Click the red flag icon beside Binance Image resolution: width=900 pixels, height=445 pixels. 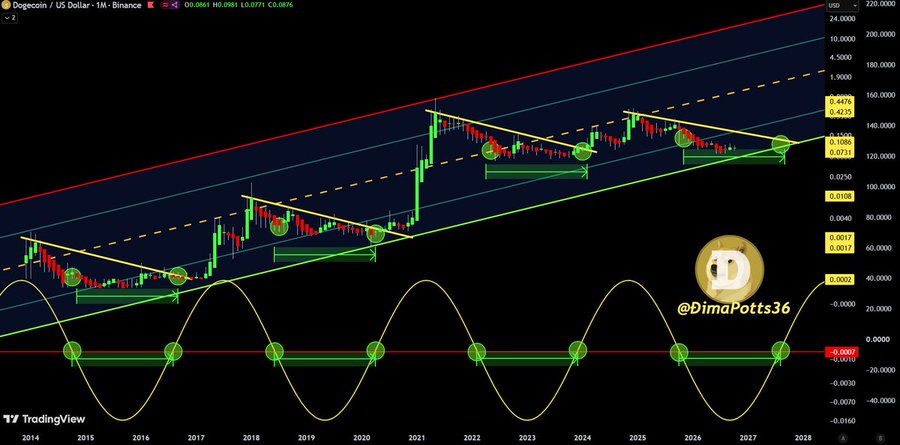(x=151, y=5)
